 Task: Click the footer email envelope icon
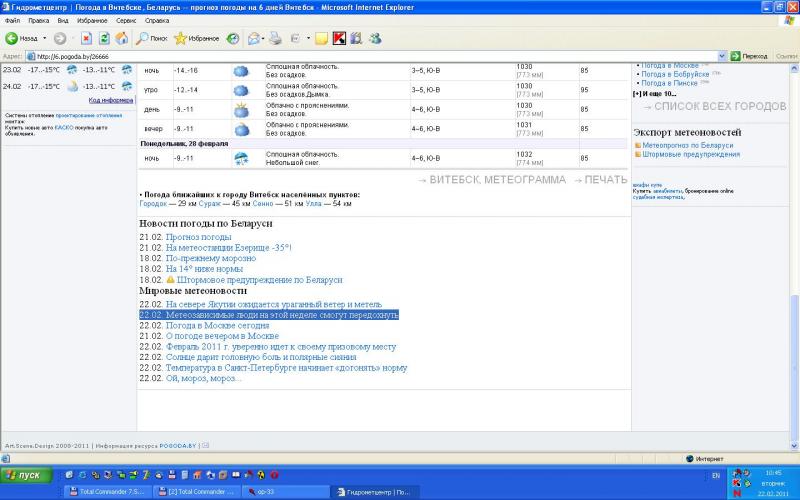point(206,446)
